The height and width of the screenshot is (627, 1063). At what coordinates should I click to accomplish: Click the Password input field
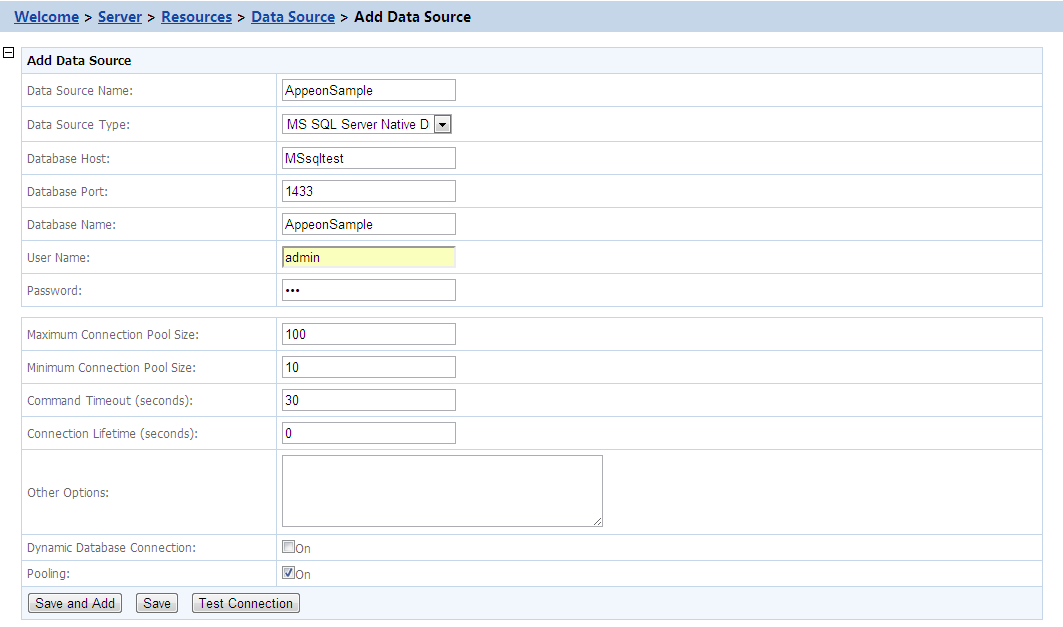coord(368,290)
